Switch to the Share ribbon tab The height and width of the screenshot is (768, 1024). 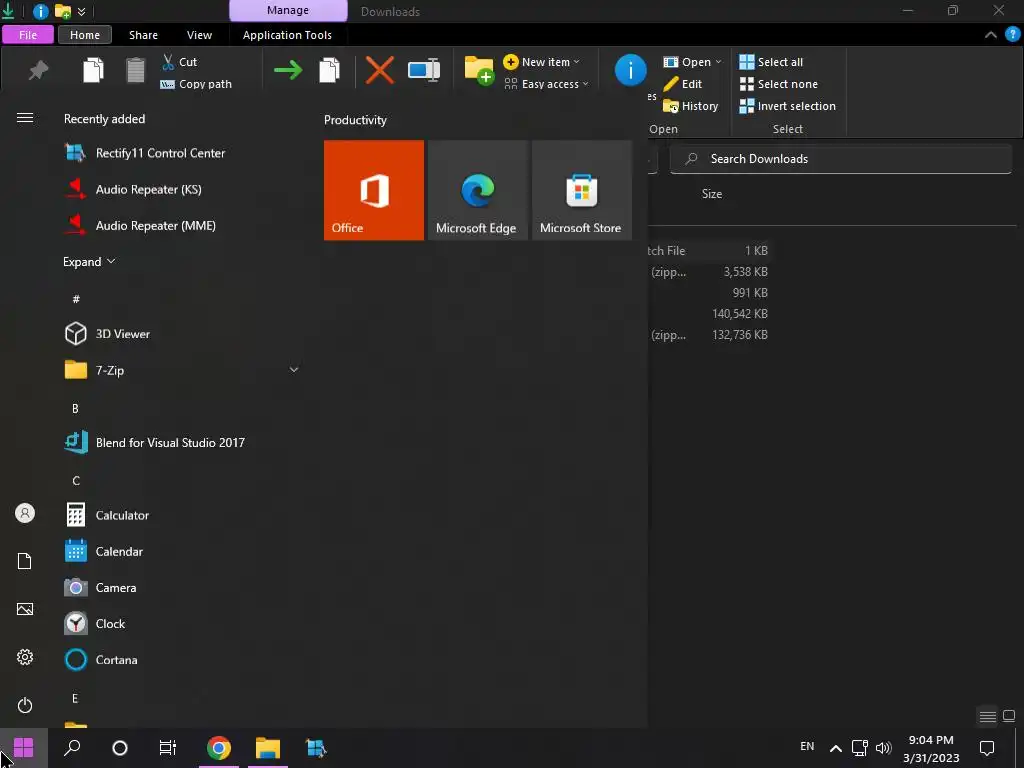point(143,35)
